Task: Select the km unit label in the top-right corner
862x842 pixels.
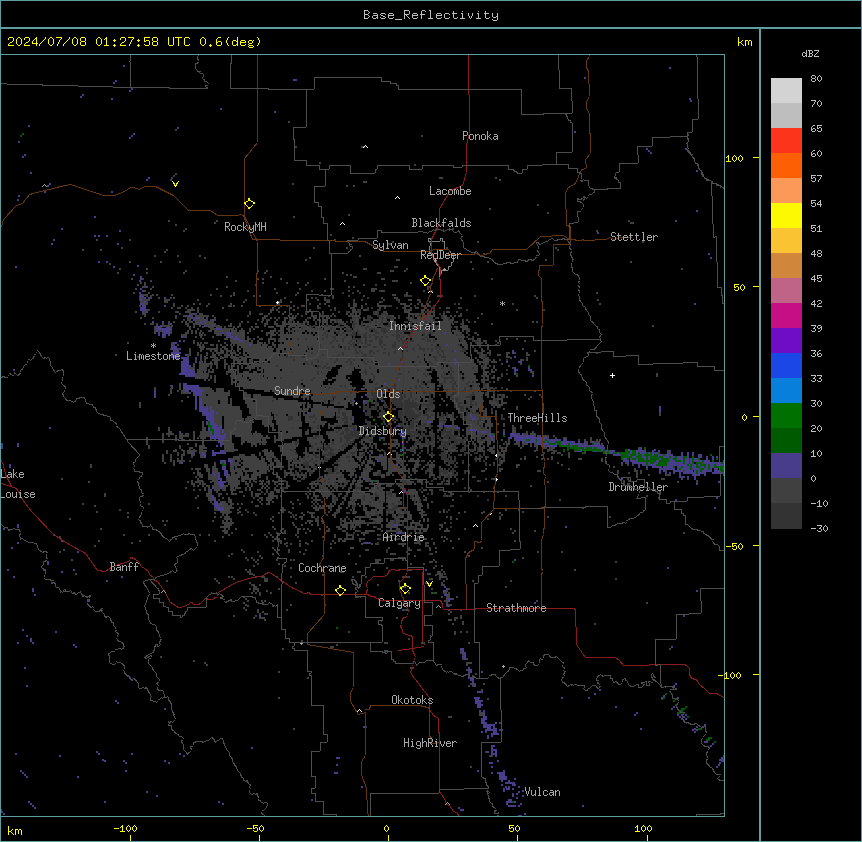Action: pyautogui.click(x=745, y=42)
